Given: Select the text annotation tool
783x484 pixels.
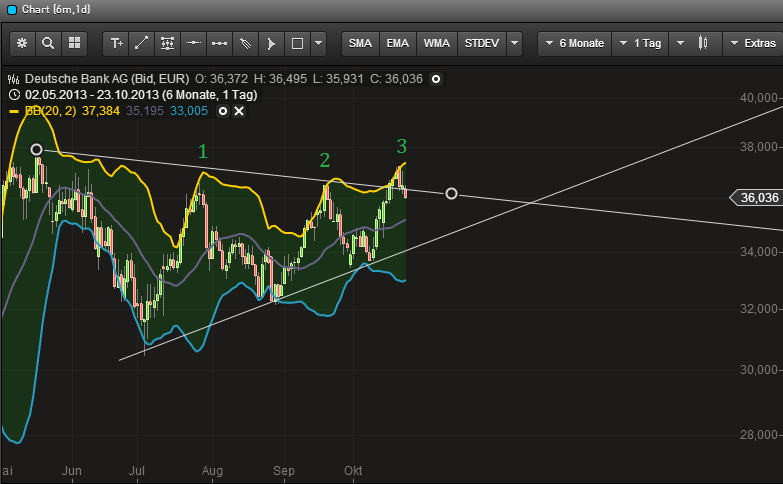Looking at the screenshot, I should (x=117, y=43).
